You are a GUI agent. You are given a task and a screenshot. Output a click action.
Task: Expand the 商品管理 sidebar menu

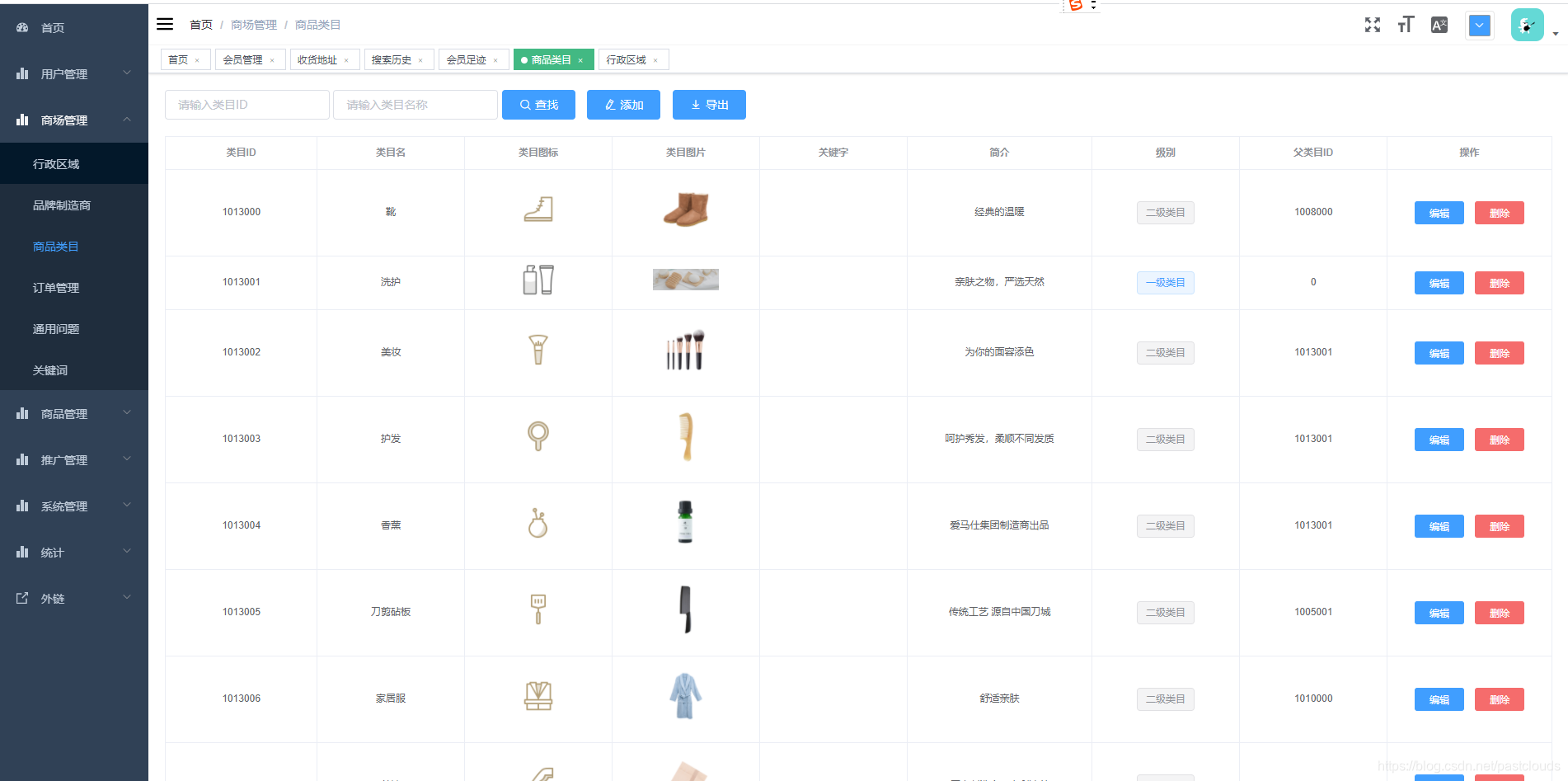click(x=74, y=413)
